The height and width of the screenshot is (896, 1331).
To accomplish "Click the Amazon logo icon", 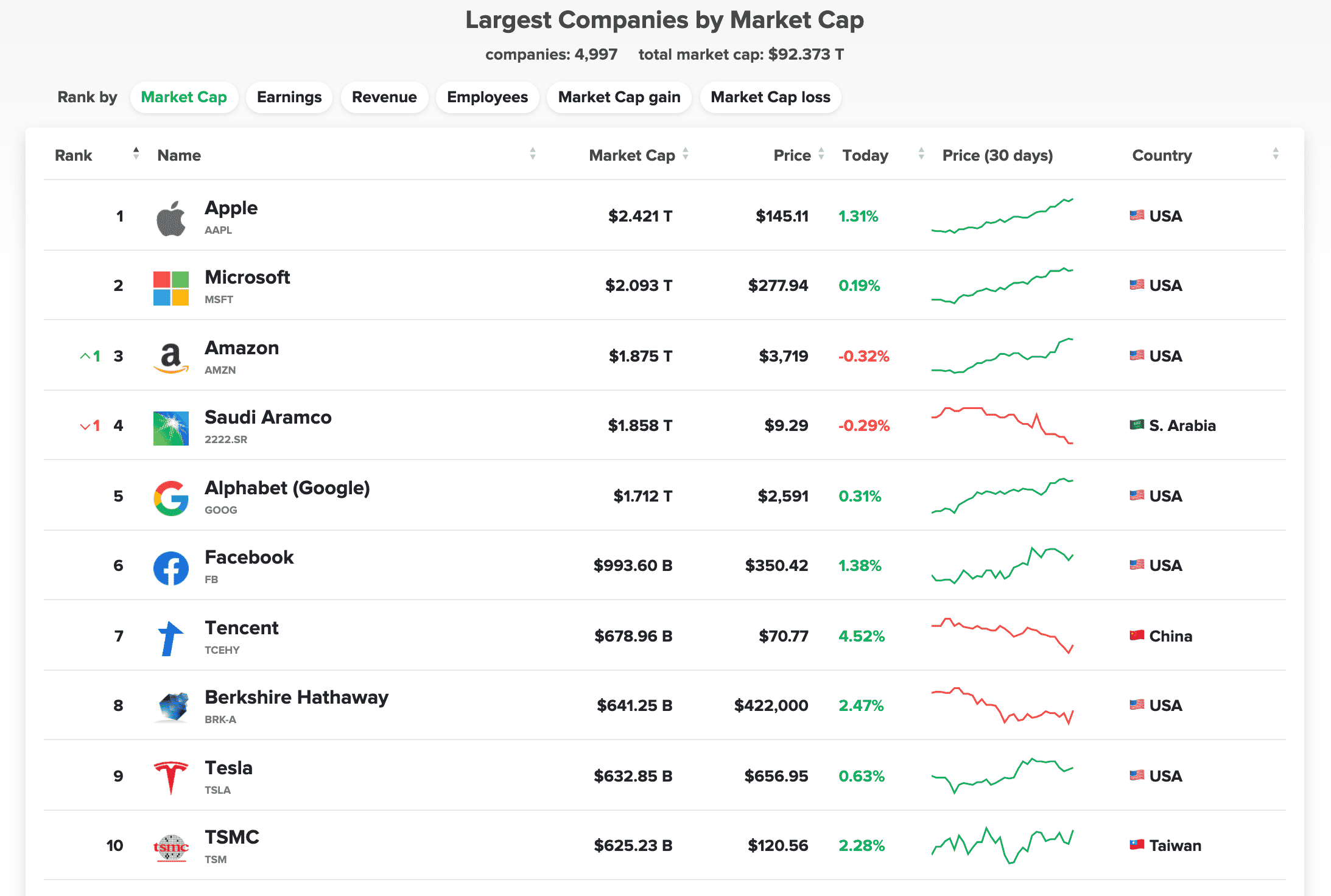I will [x=170, y=358].
